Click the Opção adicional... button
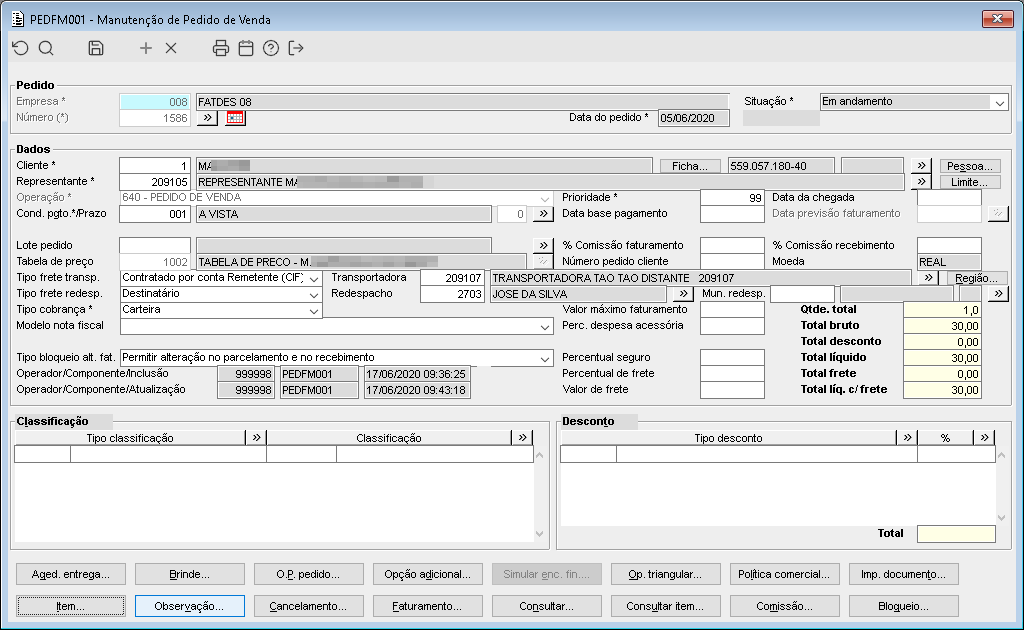1024x630 pixels. pos(427,574)
